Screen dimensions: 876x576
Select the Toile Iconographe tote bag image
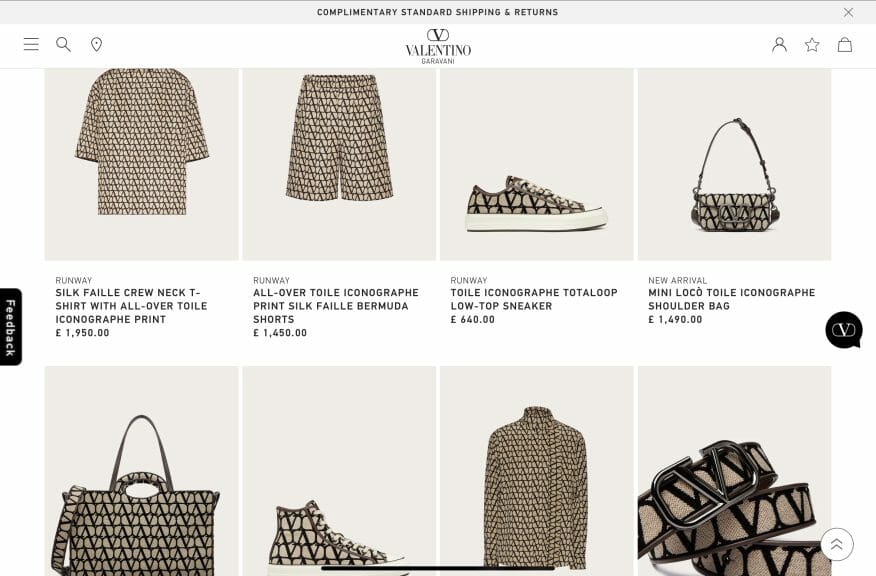[141, 471]
